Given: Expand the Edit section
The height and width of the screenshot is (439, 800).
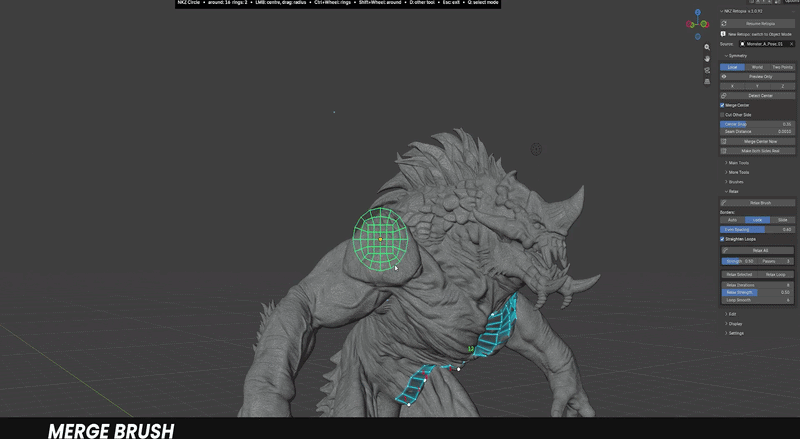Looking at the screenshot, I should (x=731, y=314).
